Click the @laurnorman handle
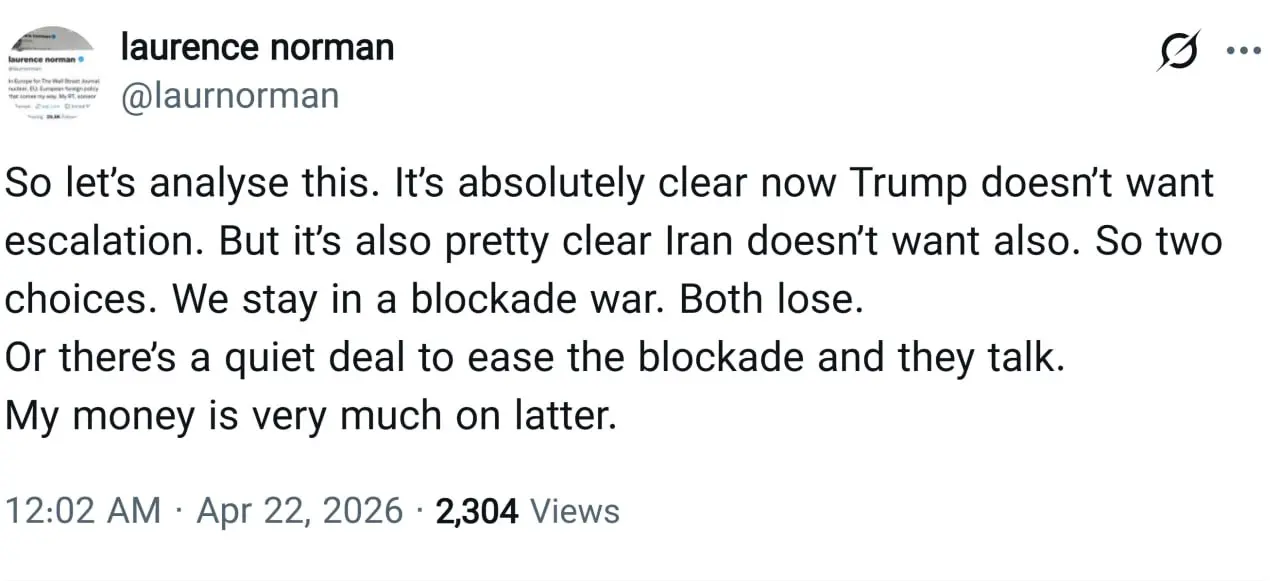1280x581 pixels. pyautogui.click(x=230, y=96)
